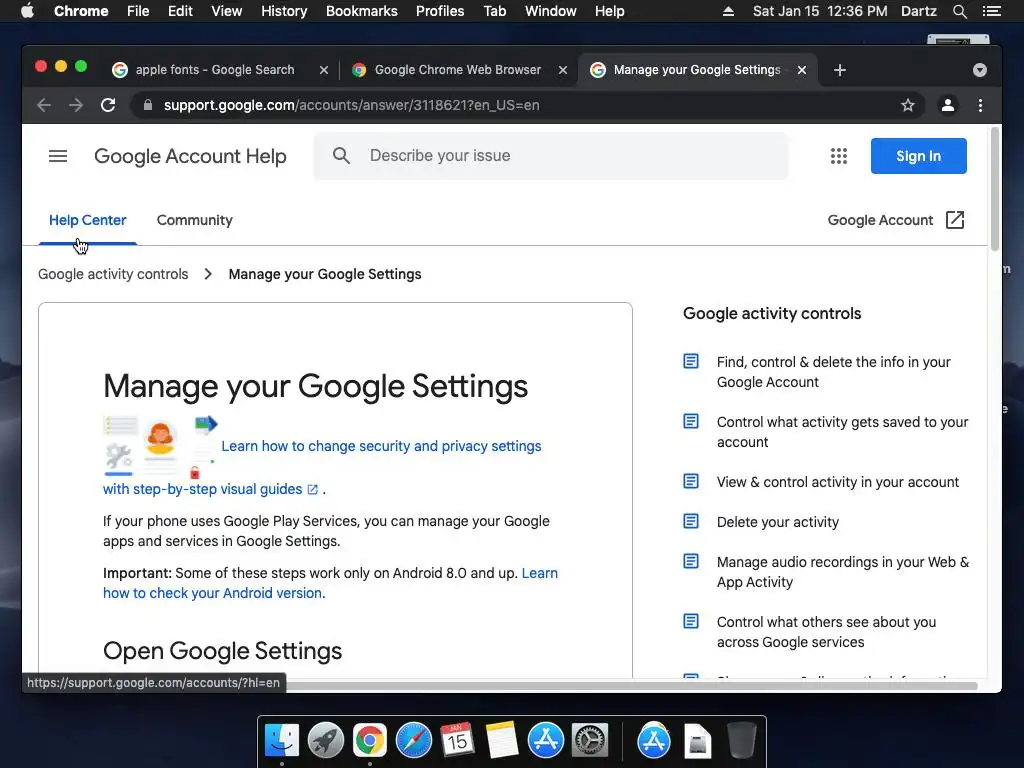Open the Bookmarks menu
This screenshot has width=1024, height=768.
362,11
